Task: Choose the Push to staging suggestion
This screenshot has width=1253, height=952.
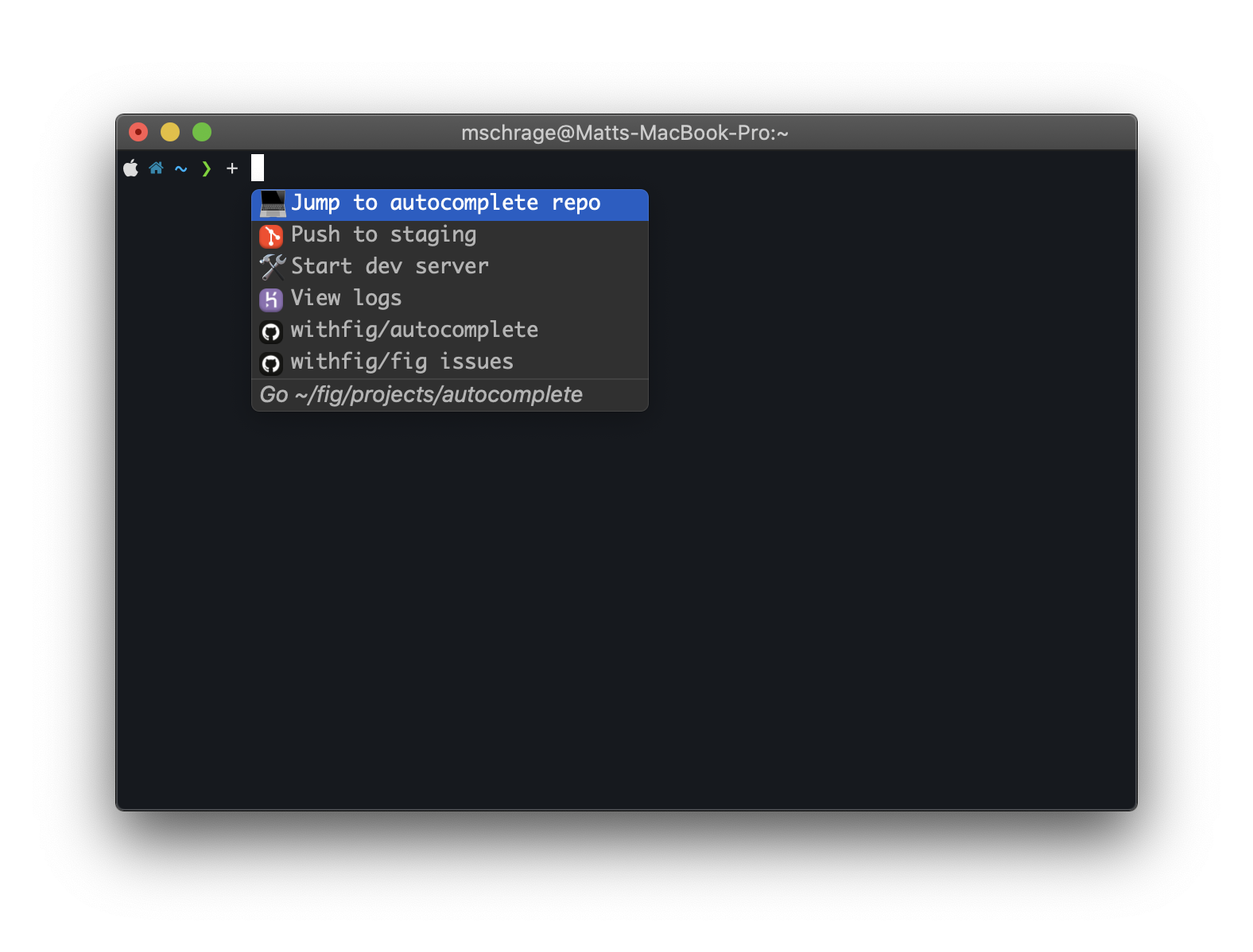Action: [x=450, y=236]
